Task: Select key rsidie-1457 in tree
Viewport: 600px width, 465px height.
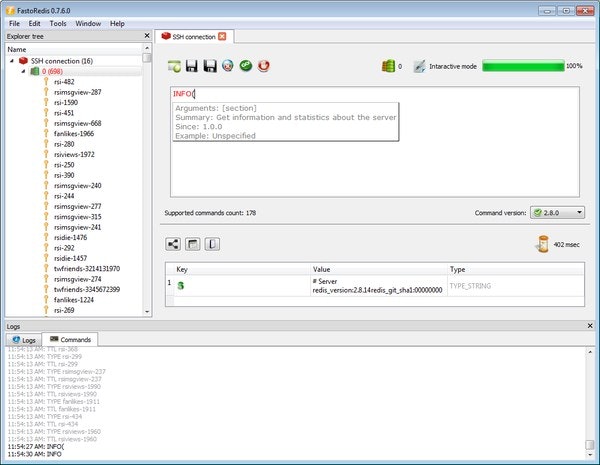Action: (x=70, y=258)
